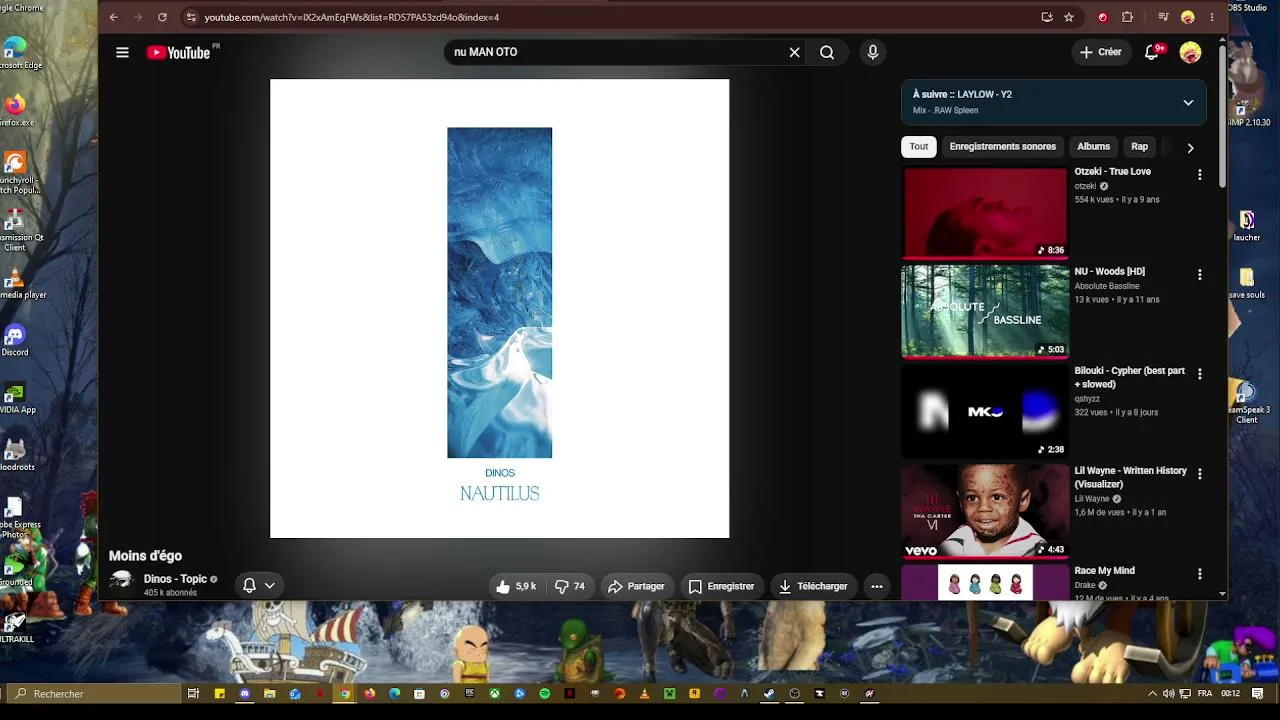
Task: Open the Firefox desktop shortcut
Action: point(14,110)
